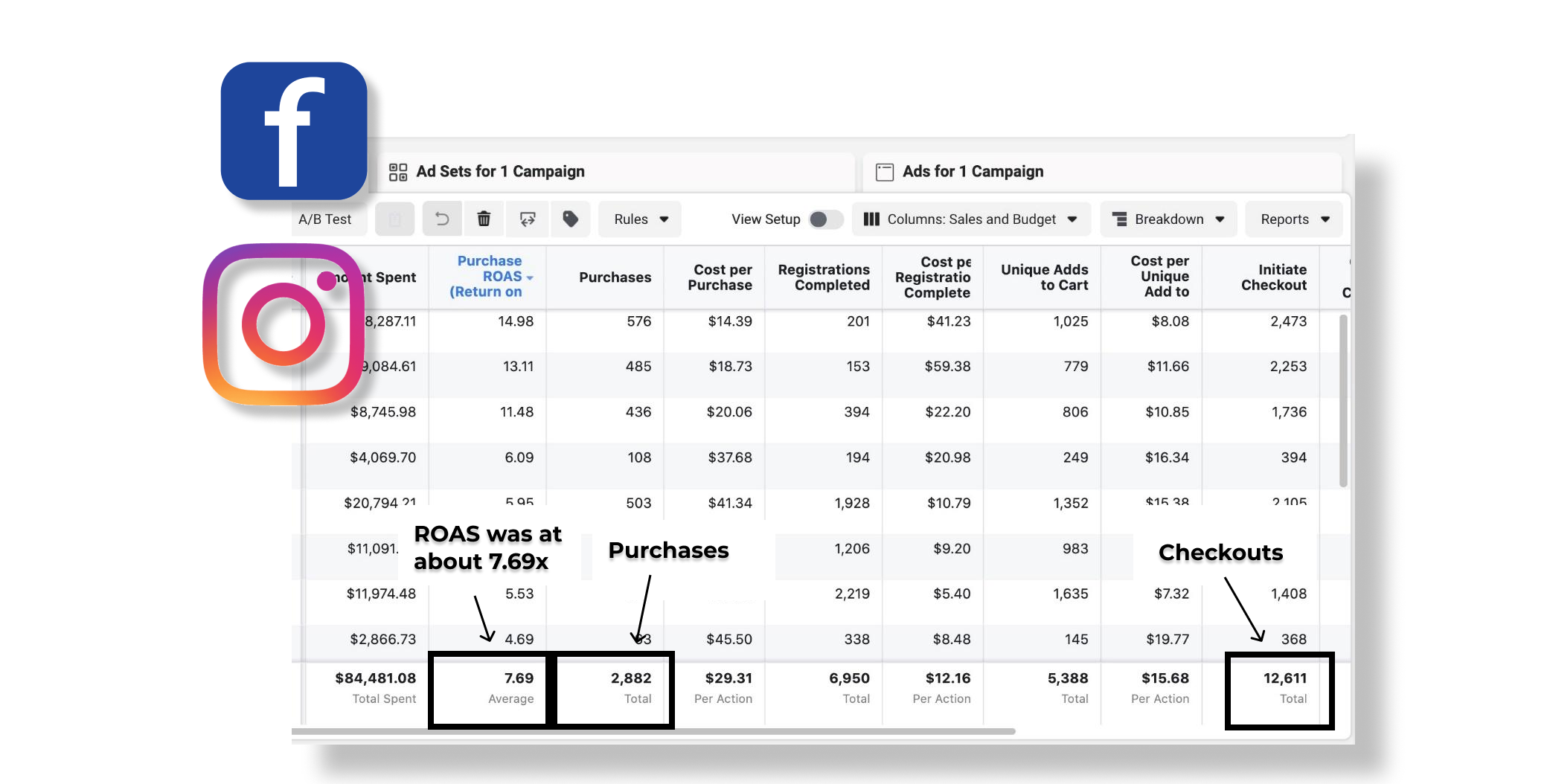Expand the Breakdown dropdown menu
This screenshot has height=784, width=1550.
click(x=1168, y=219)
